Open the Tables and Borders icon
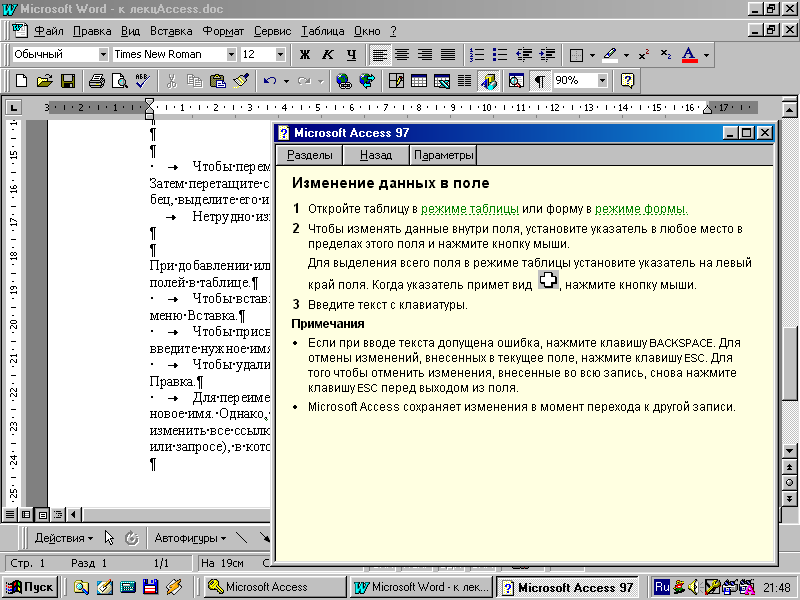The height and width of the screenshot is (600, 800). point(396,81)
